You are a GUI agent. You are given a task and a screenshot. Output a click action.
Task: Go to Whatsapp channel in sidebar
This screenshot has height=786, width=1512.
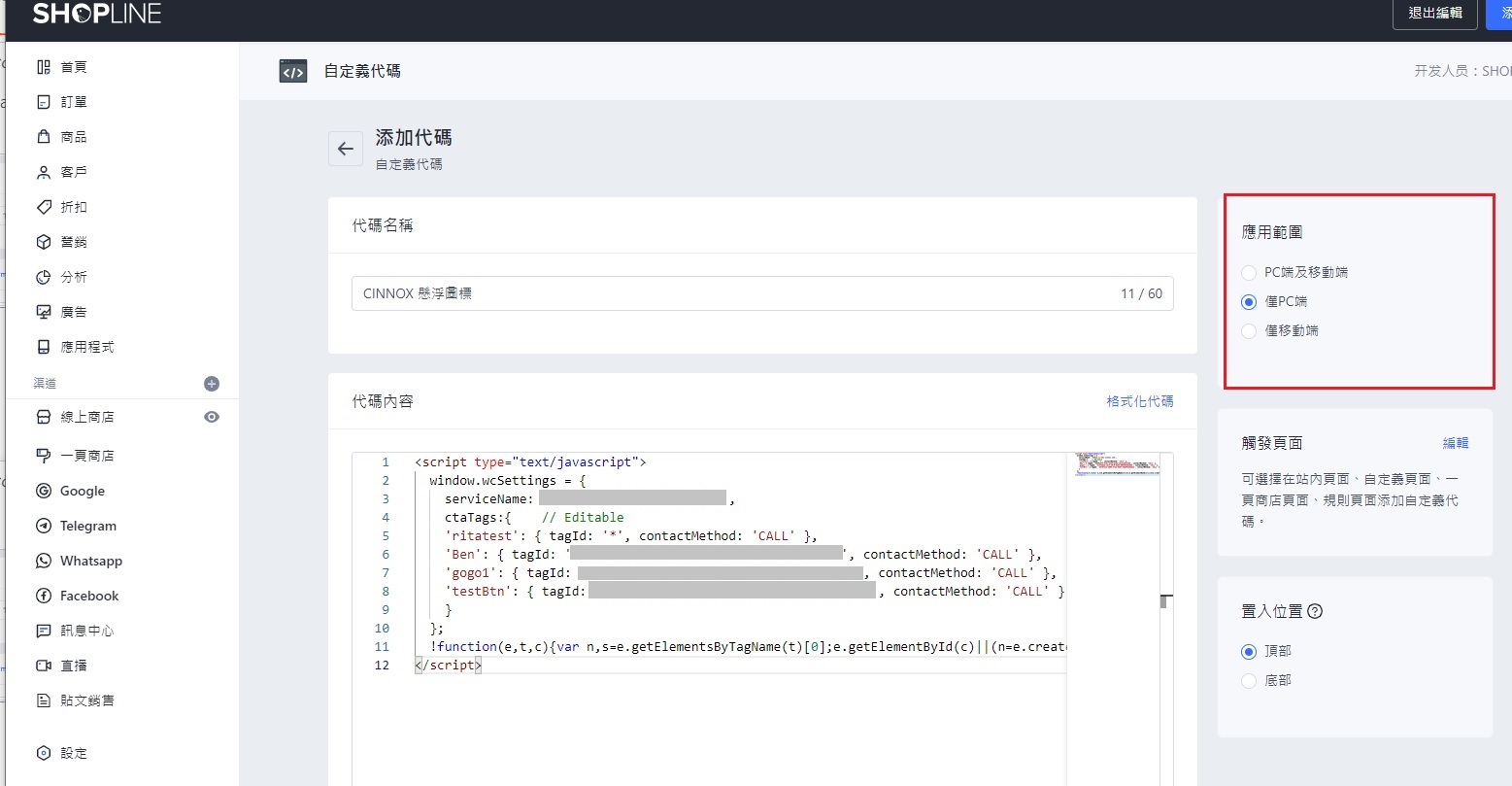90,561
